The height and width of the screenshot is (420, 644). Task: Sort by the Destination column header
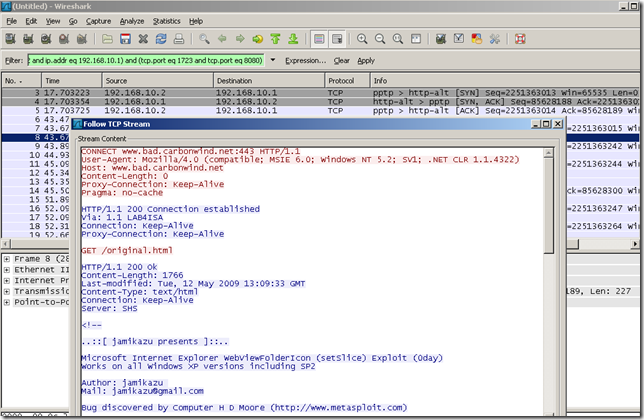coord(269,80)
